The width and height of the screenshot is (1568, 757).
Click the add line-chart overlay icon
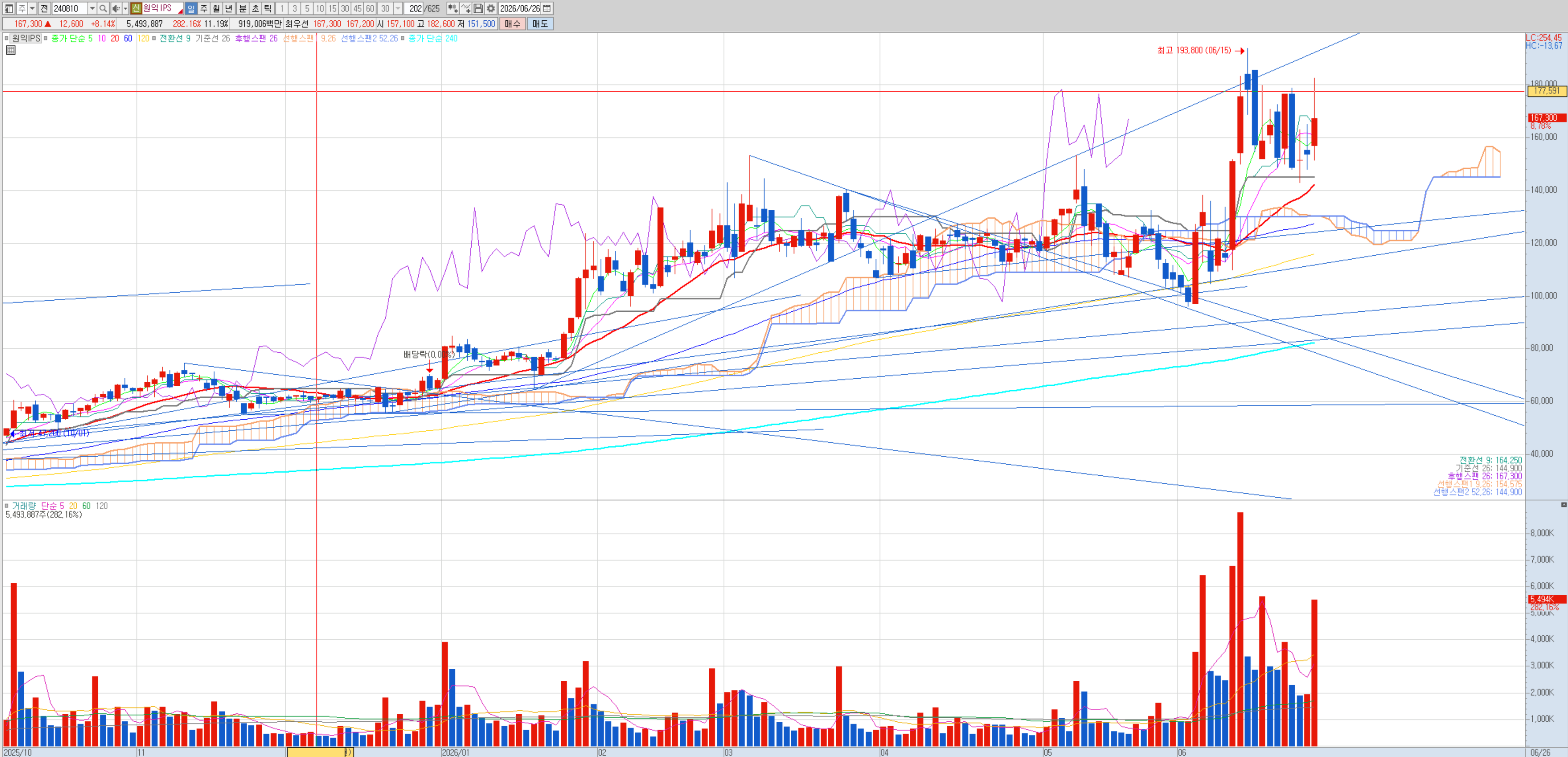point(466,8)
